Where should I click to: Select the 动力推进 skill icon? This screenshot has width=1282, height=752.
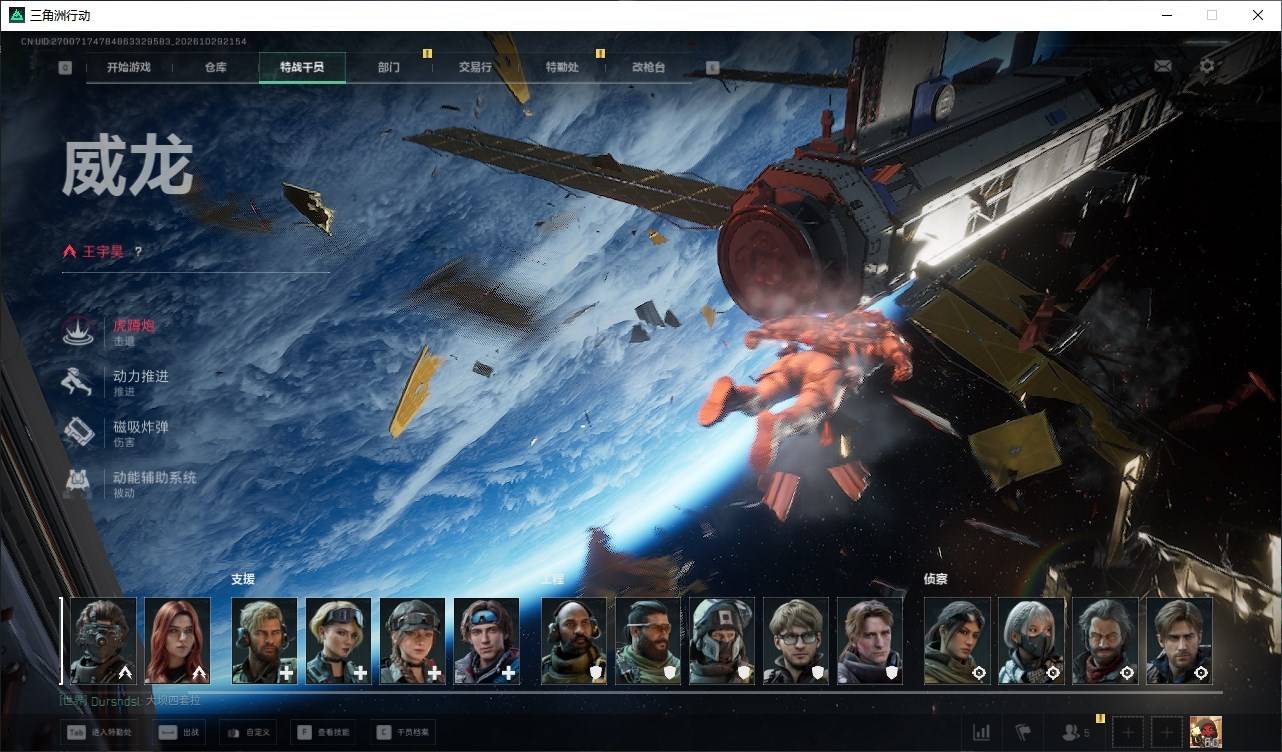[x=79, y=382]
